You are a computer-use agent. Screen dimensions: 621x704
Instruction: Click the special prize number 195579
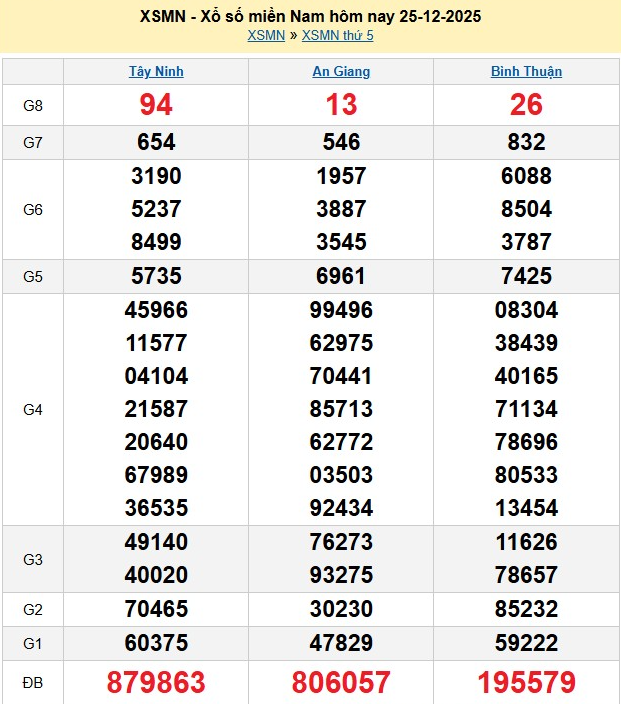click(526, 682)
